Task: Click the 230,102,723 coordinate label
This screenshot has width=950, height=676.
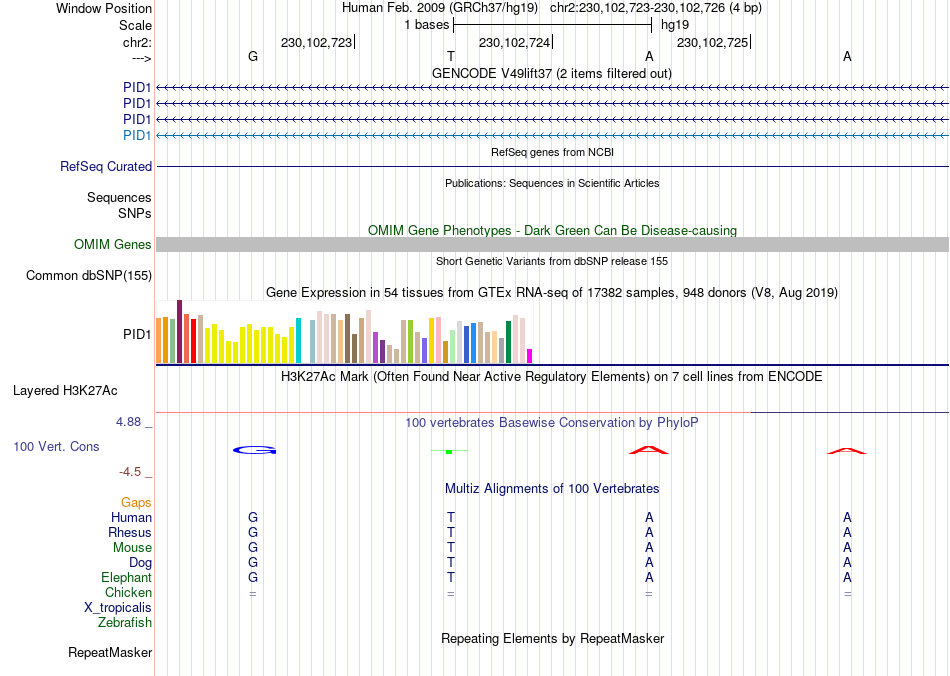Action: [x=316, y=42]
